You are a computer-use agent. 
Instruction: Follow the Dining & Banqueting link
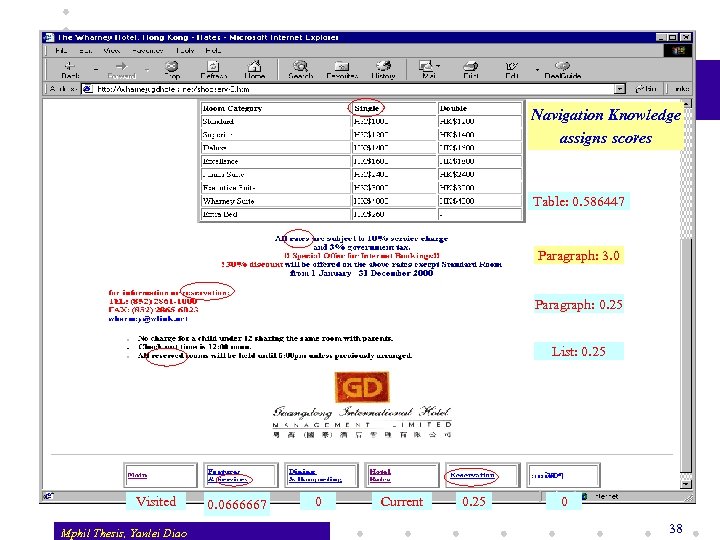[315, 475]
